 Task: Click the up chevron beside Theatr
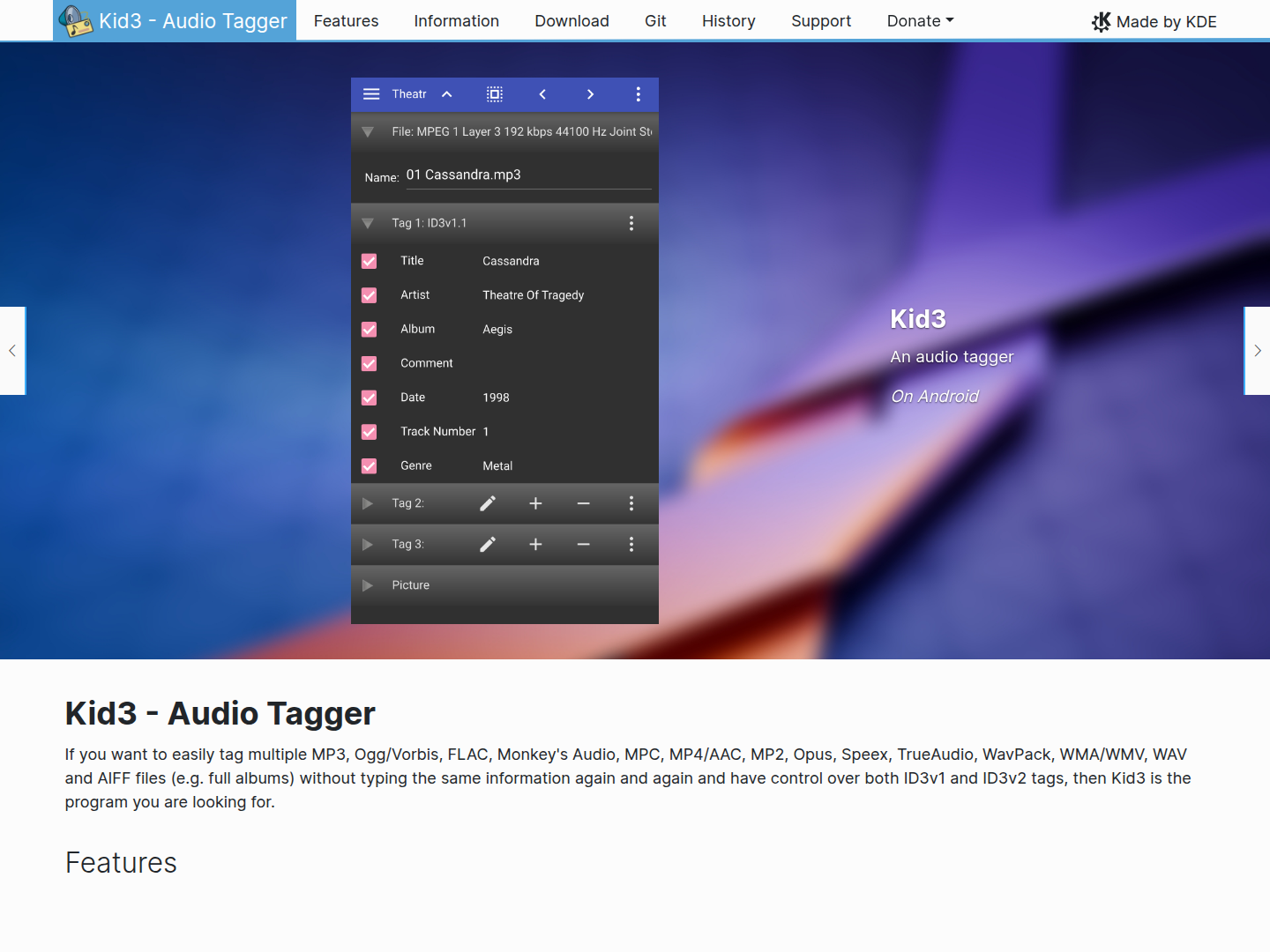tap(447, 94)
